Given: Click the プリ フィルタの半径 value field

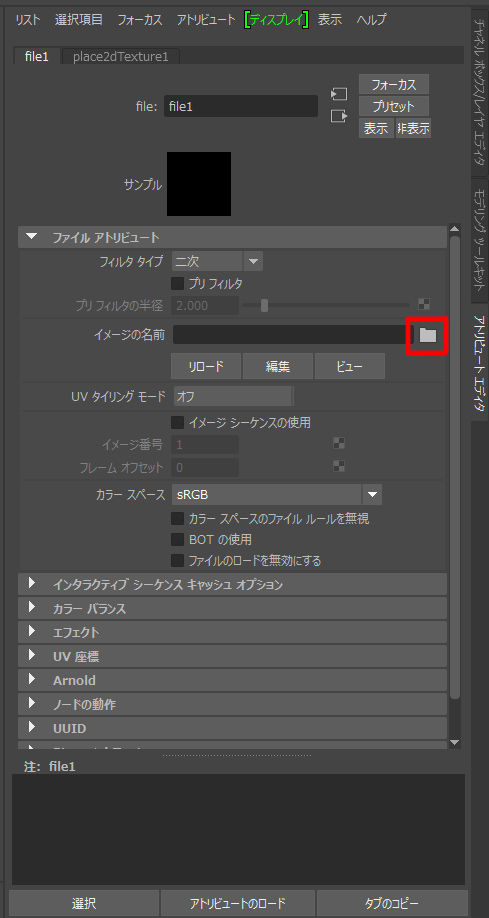Looking at the screenshot, I should pos(205,305).
